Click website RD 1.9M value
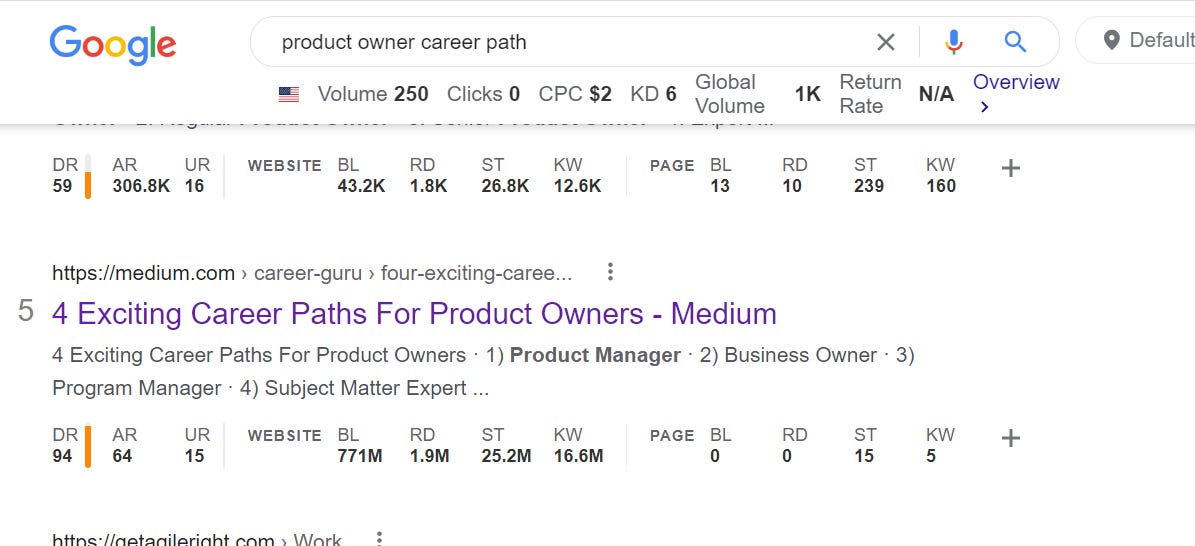Image resolution: width=1195 pixels, height=546 pixels. 429,456
